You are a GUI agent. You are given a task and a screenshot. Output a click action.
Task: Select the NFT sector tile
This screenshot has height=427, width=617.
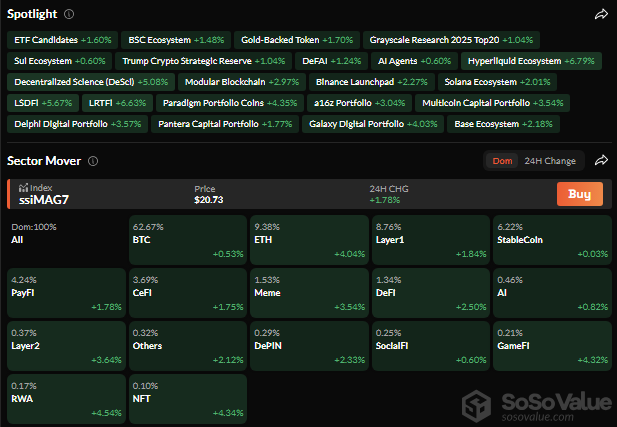pos(188,399)
